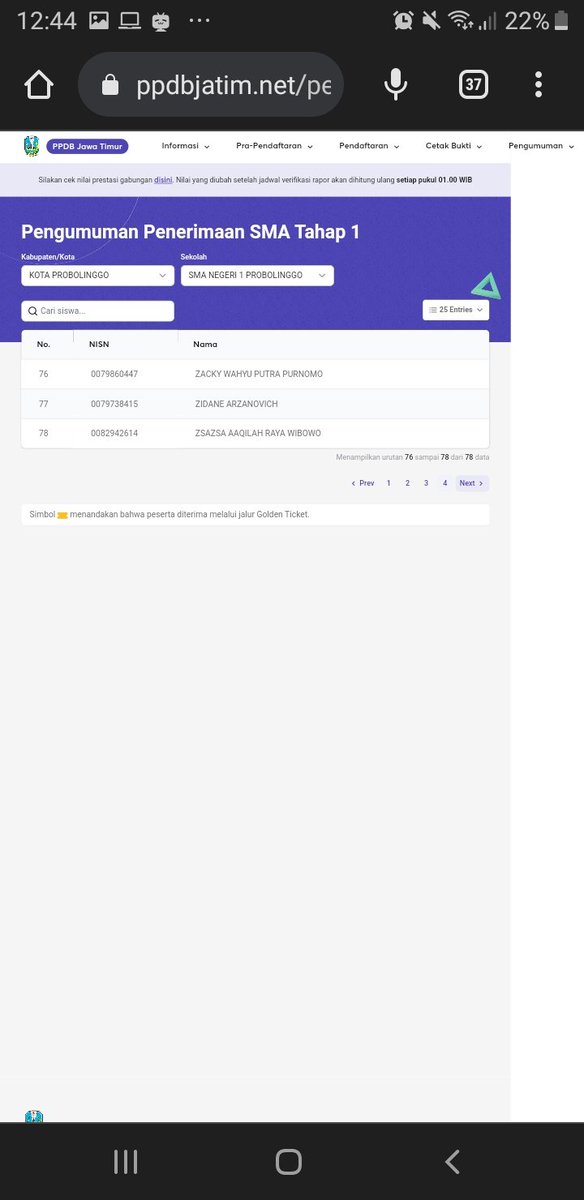Click the footer logo at page bottom
The width and height of the screenshot is (584, 1200).
34,1116
